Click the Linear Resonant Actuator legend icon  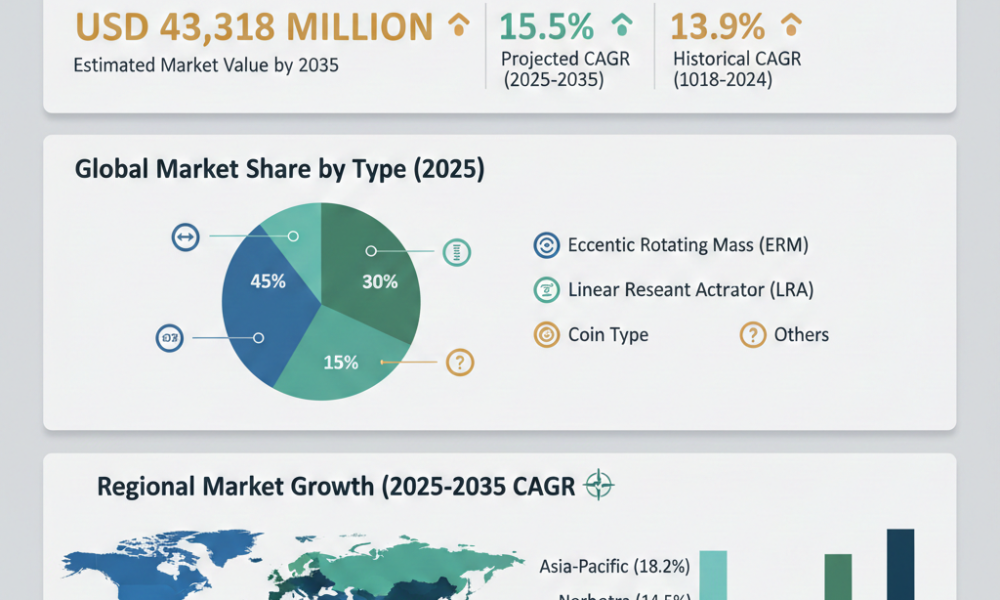(547, 289)
